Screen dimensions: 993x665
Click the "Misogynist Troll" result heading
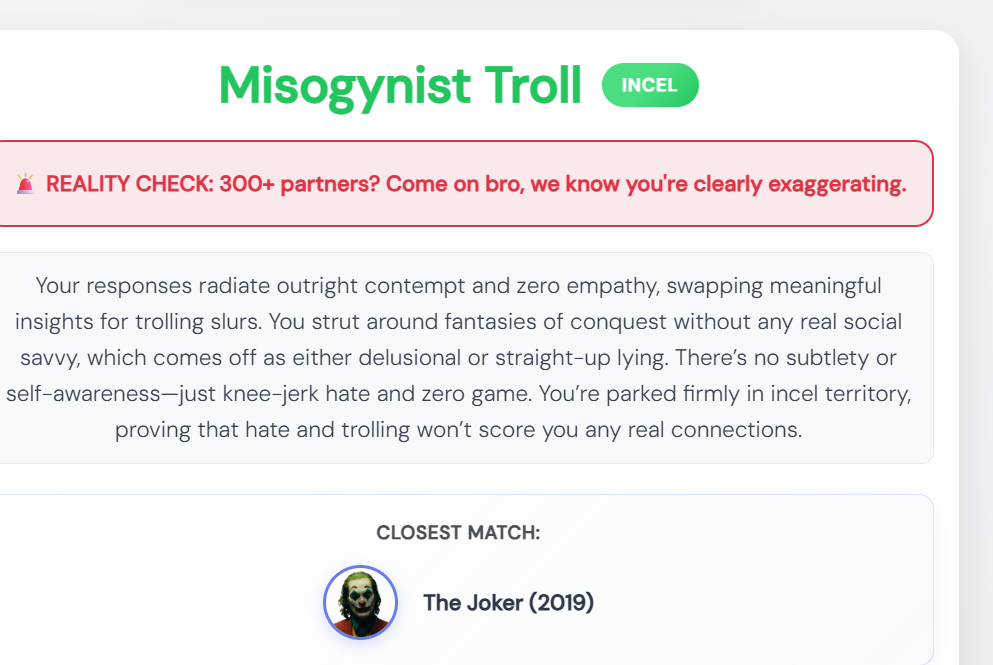[x=400, y=86]
